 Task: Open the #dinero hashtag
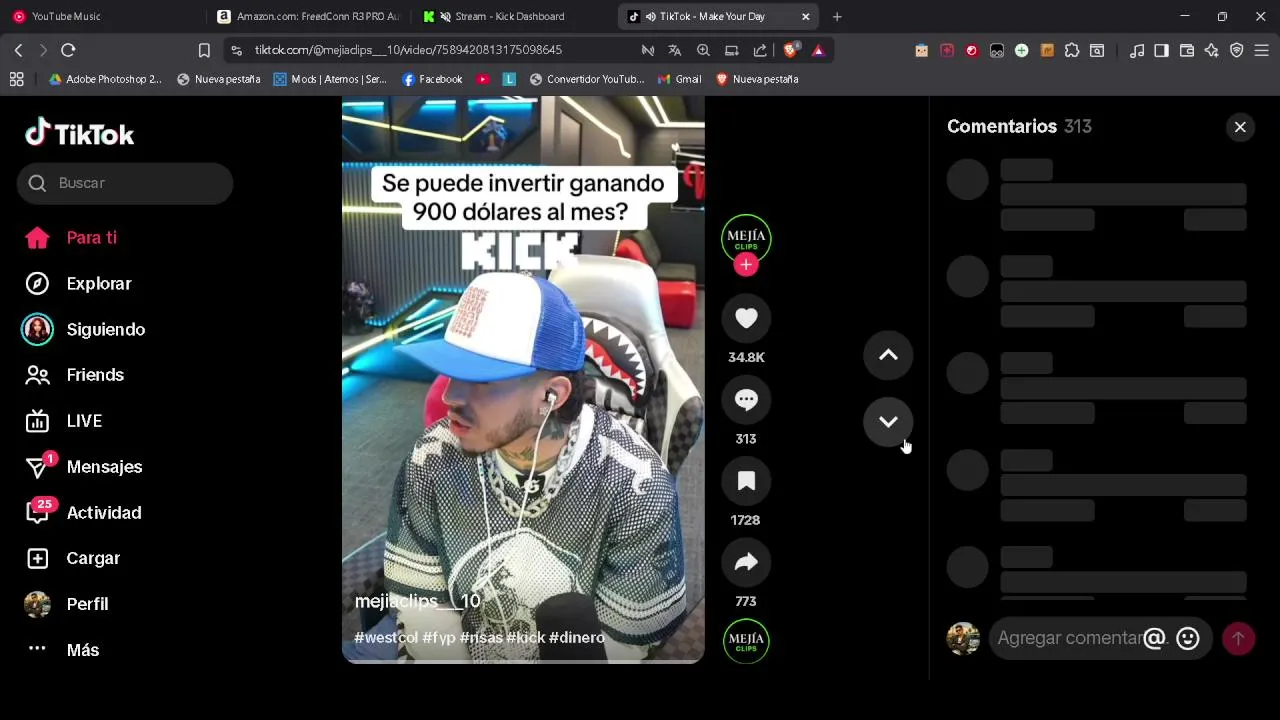coord(577,638)
